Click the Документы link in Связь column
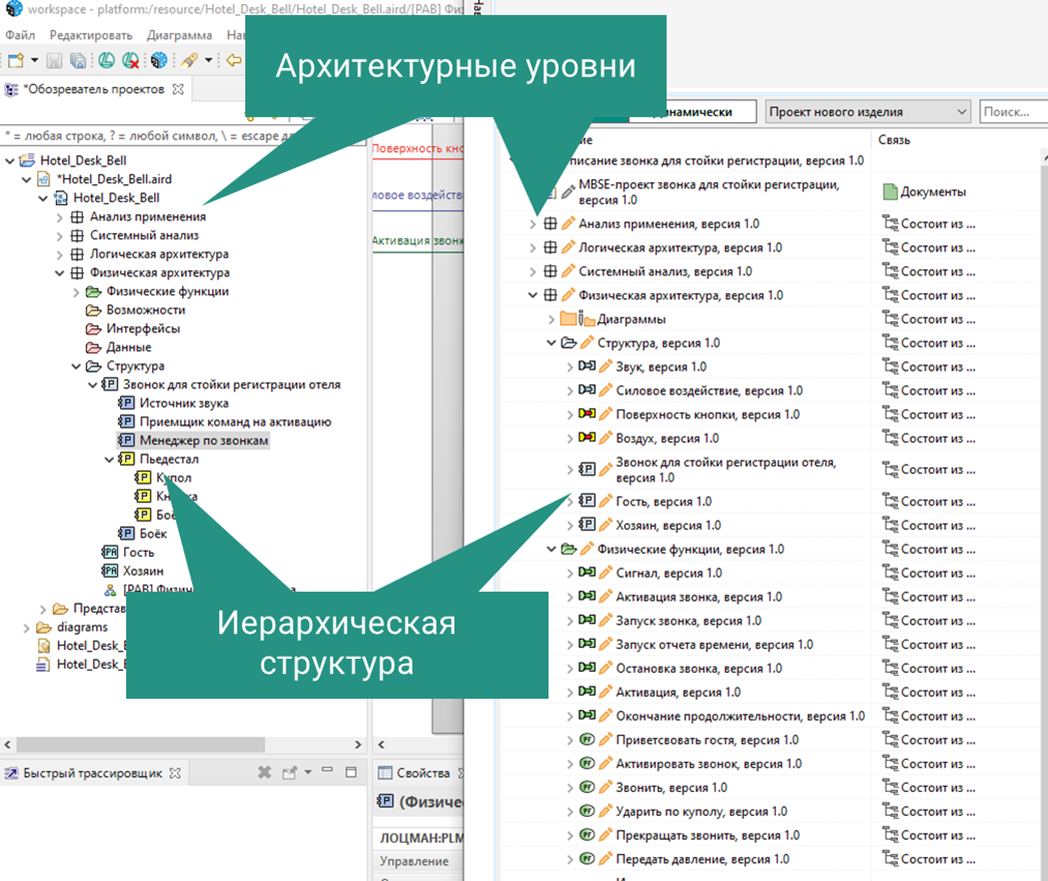This screenshot has height=881, width=1048. click(x=932, y=191)
